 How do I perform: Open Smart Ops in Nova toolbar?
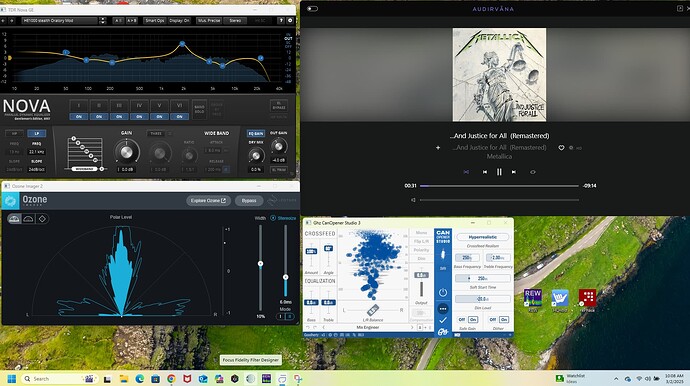point(154,21)
